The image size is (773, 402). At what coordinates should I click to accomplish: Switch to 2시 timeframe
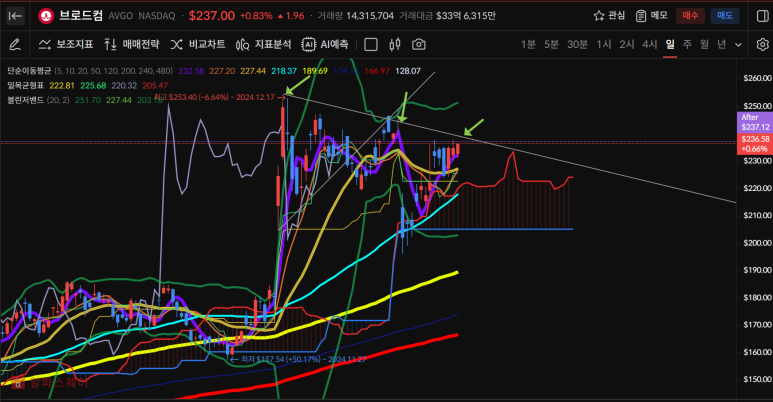click(627, 44)
